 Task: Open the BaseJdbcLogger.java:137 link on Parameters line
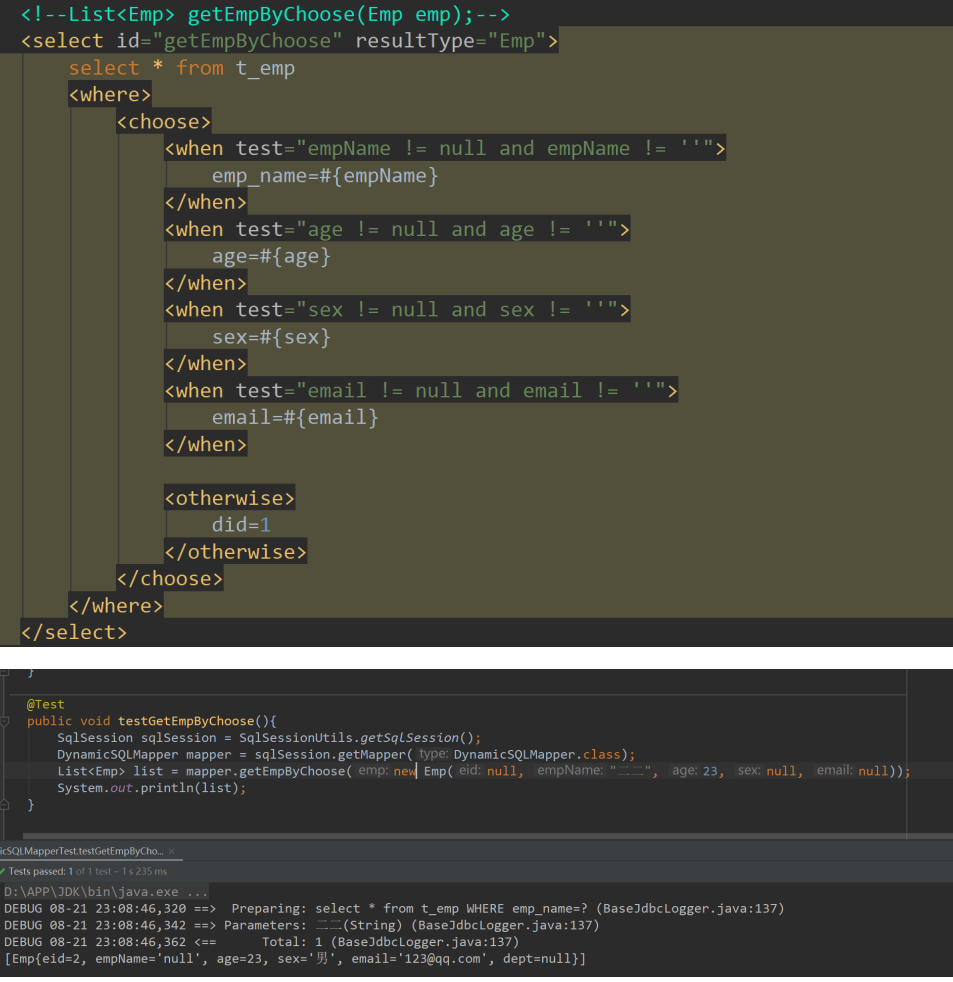click(505, 925)
